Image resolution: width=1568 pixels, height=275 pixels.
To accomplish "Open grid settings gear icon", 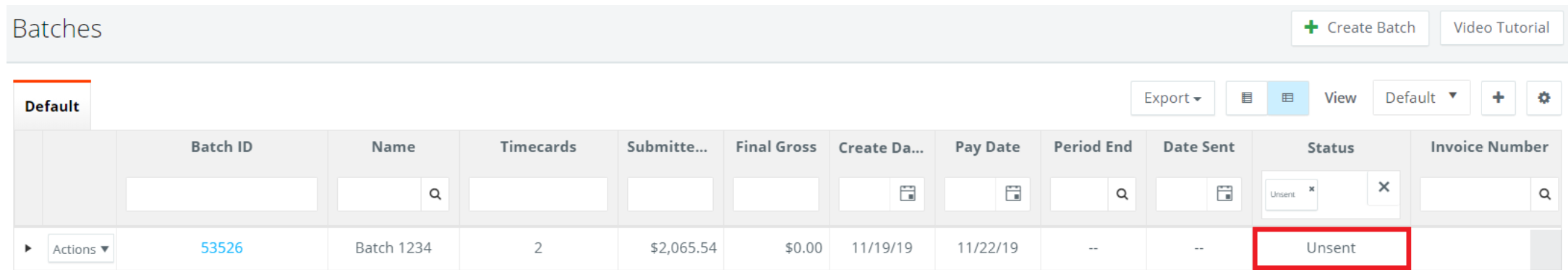I will coord(1543,98).
